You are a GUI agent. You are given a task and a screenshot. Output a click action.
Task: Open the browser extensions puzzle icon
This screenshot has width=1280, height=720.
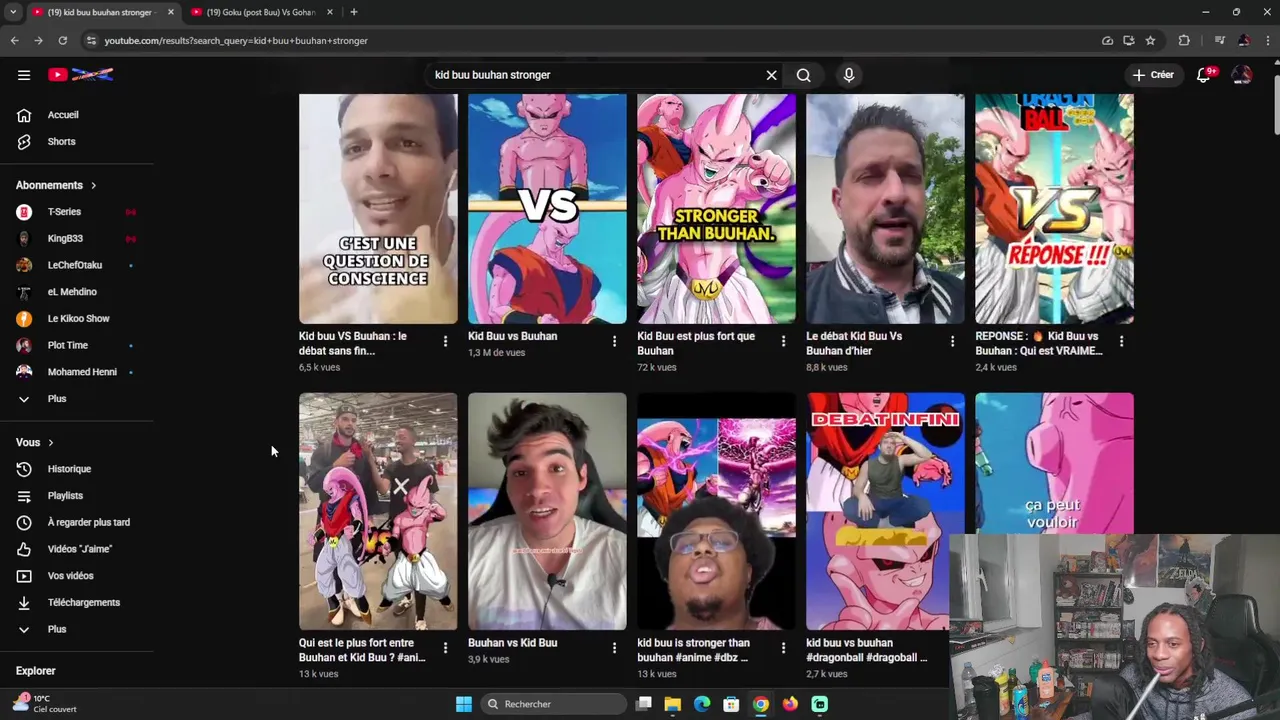pos(1184,40)
